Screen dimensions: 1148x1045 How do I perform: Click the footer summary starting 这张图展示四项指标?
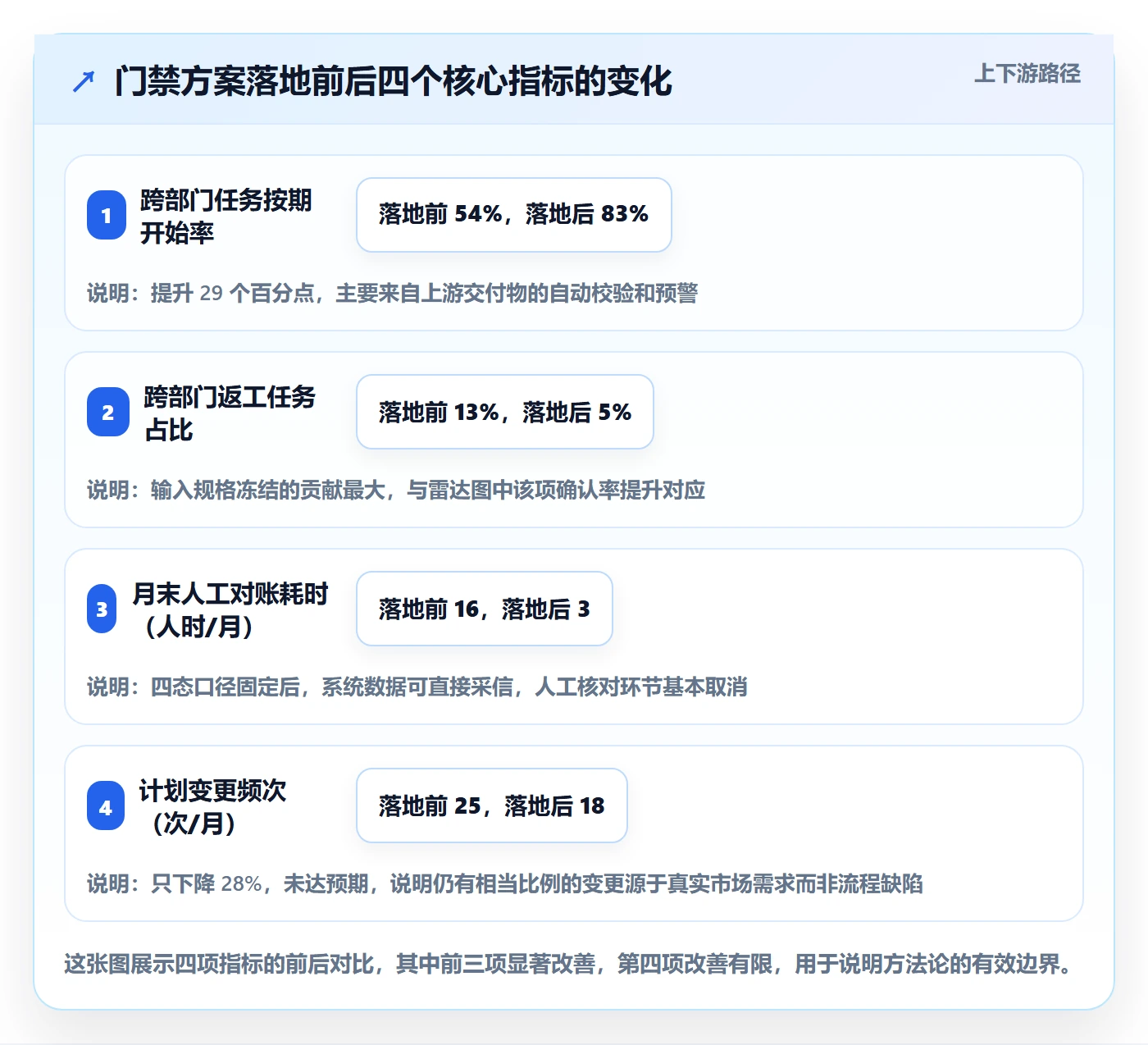click(570, 963)
